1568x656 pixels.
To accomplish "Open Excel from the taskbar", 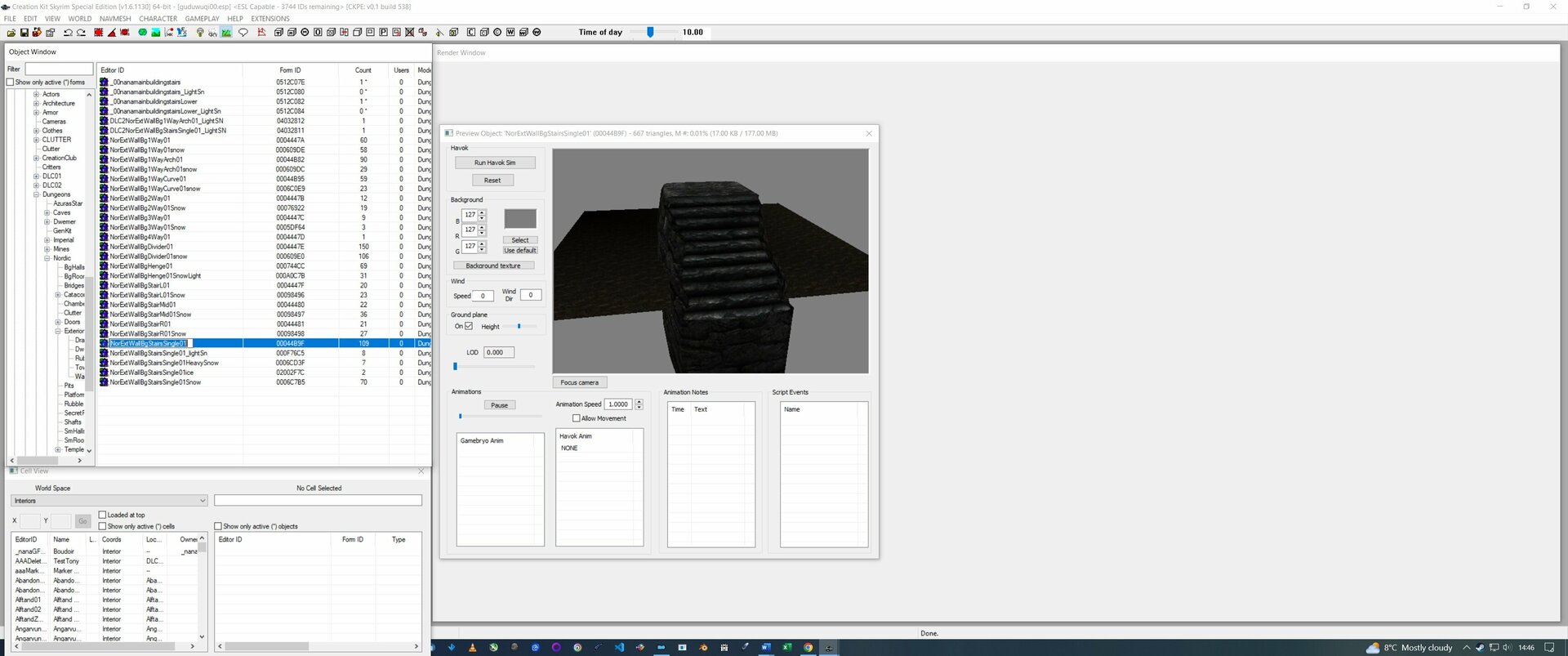I will (786, 647).
